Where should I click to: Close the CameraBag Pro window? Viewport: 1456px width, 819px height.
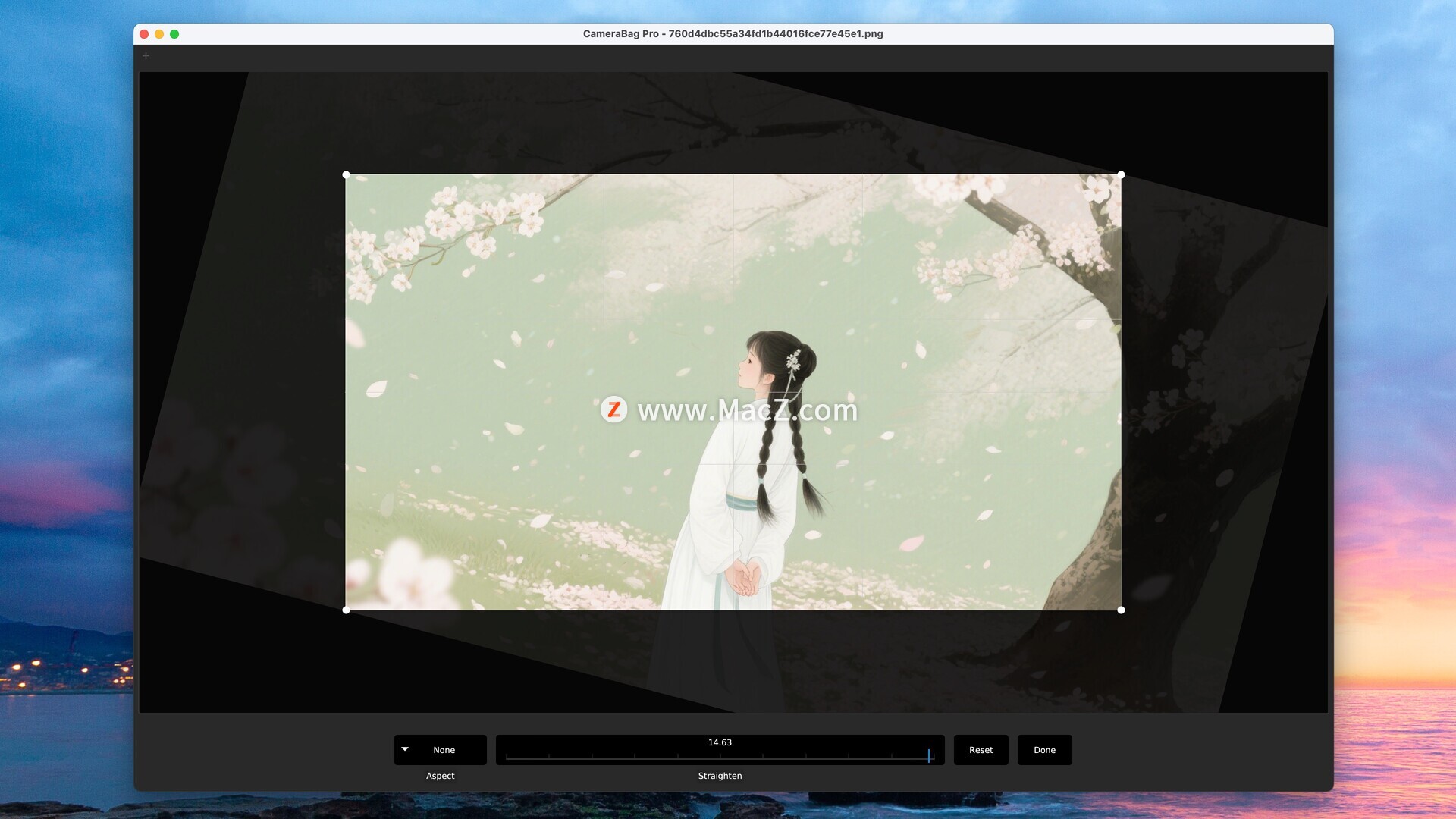144,34
